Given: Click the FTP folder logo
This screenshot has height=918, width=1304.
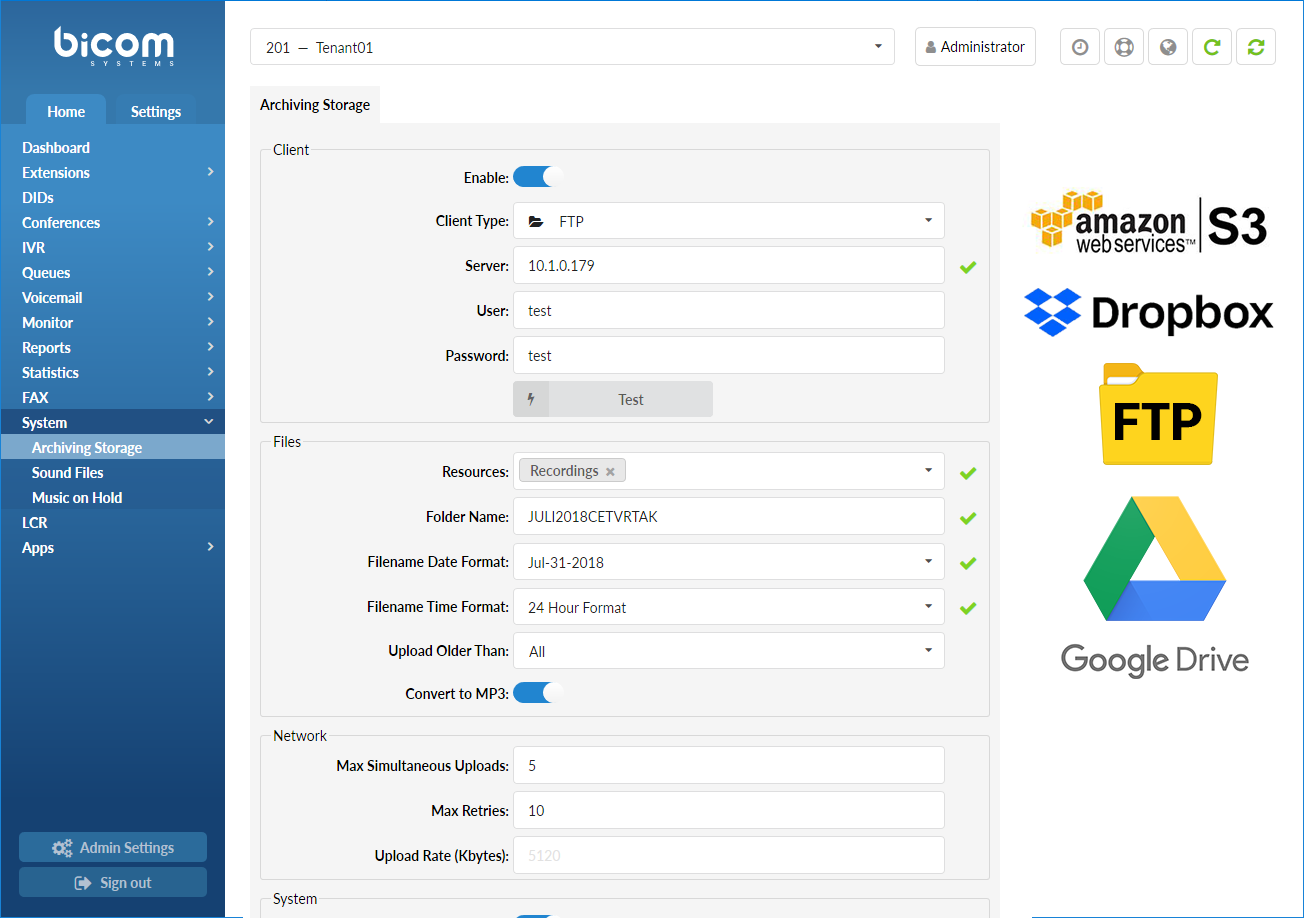Looking at the screenshot, I should (x=1158, y=414).
